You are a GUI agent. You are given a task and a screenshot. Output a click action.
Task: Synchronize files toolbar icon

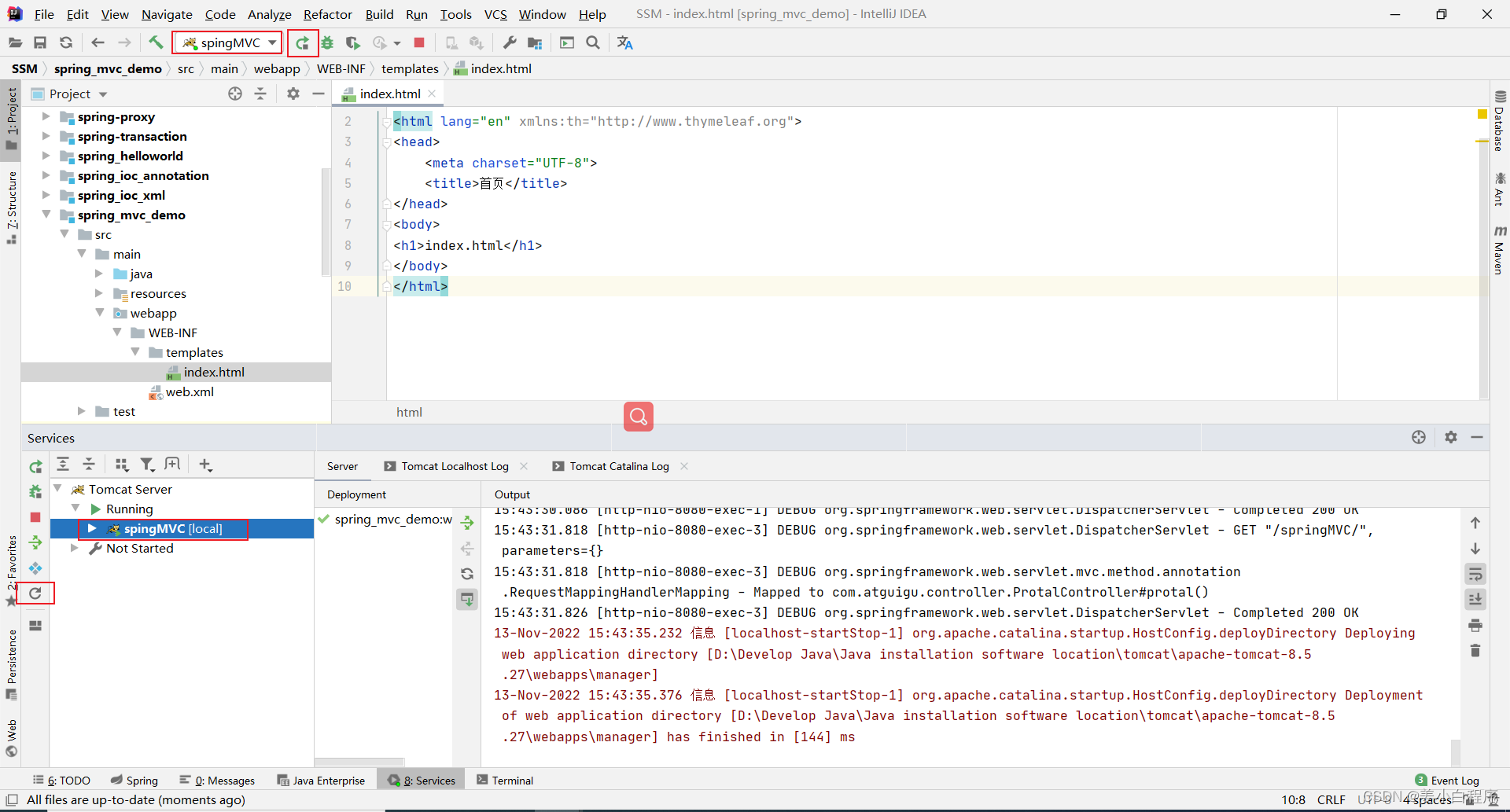pos(66,42)
